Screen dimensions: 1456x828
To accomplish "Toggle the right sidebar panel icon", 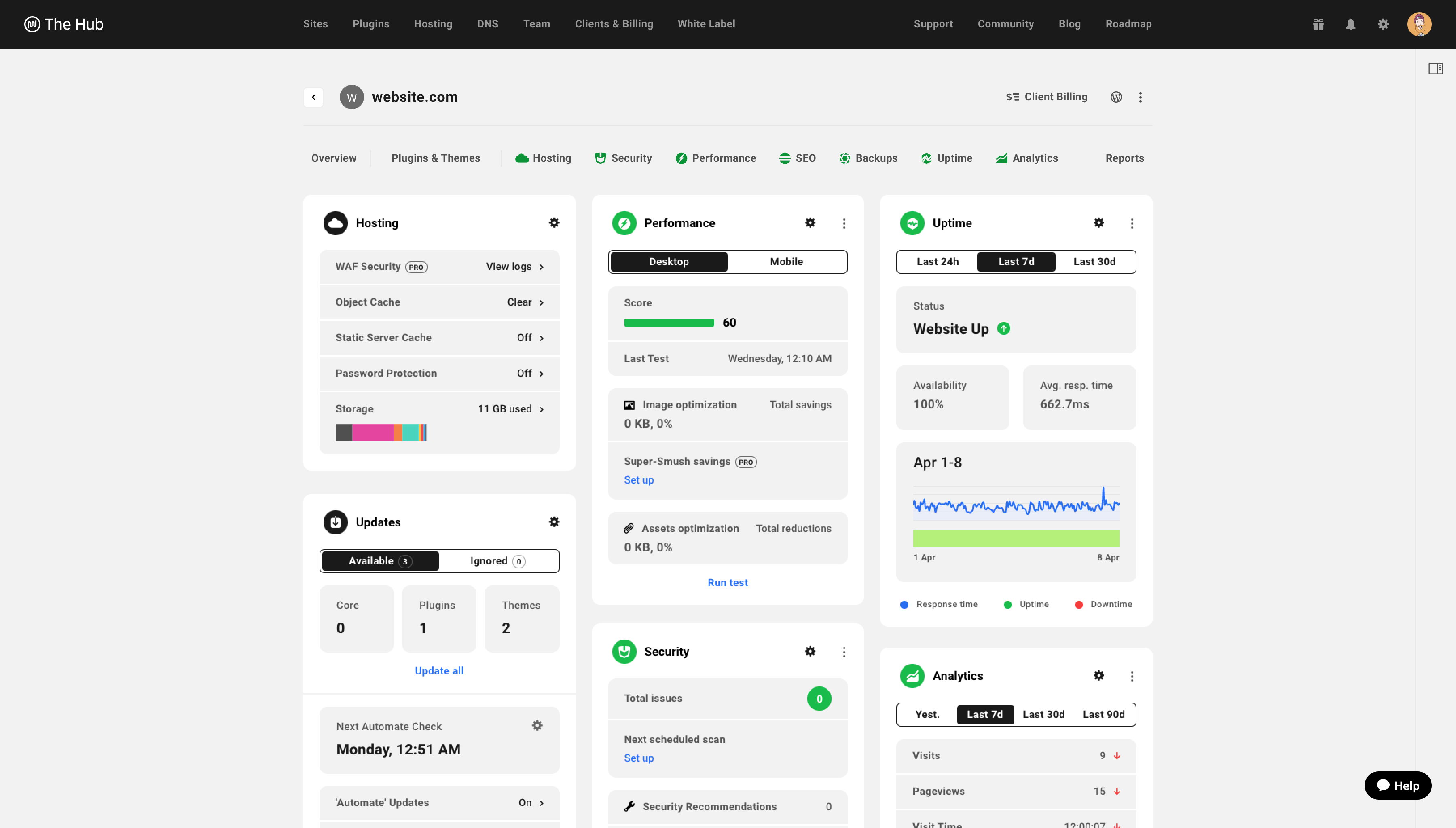I will [1435, 69].
